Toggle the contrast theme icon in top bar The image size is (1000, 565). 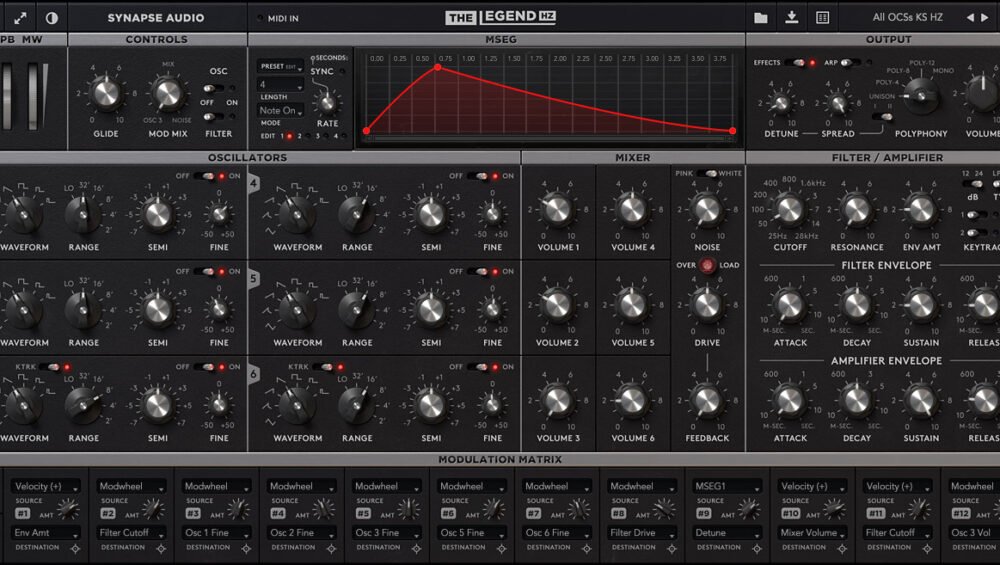pyautogui.click(x=52, y=18)
